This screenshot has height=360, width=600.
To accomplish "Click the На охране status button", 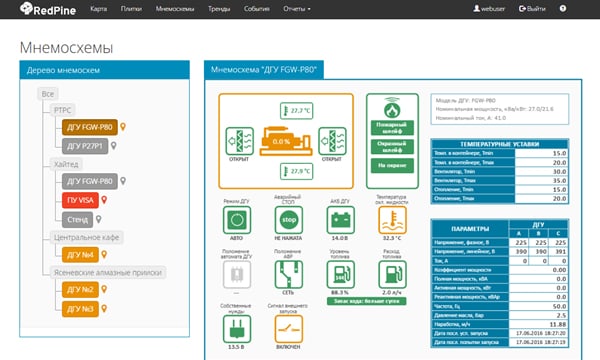I will click(x=392, y=166).
